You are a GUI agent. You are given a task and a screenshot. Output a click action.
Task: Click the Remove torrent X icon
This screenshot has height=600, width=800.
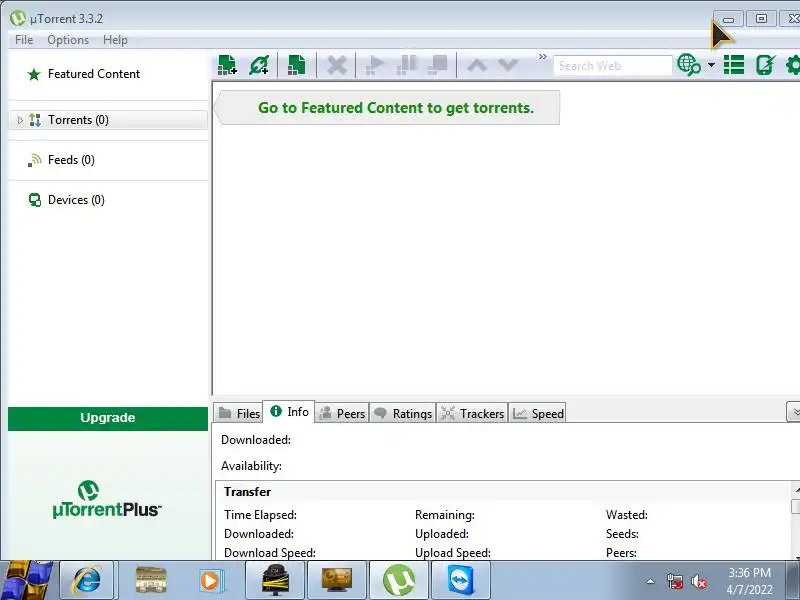point(337,65)
